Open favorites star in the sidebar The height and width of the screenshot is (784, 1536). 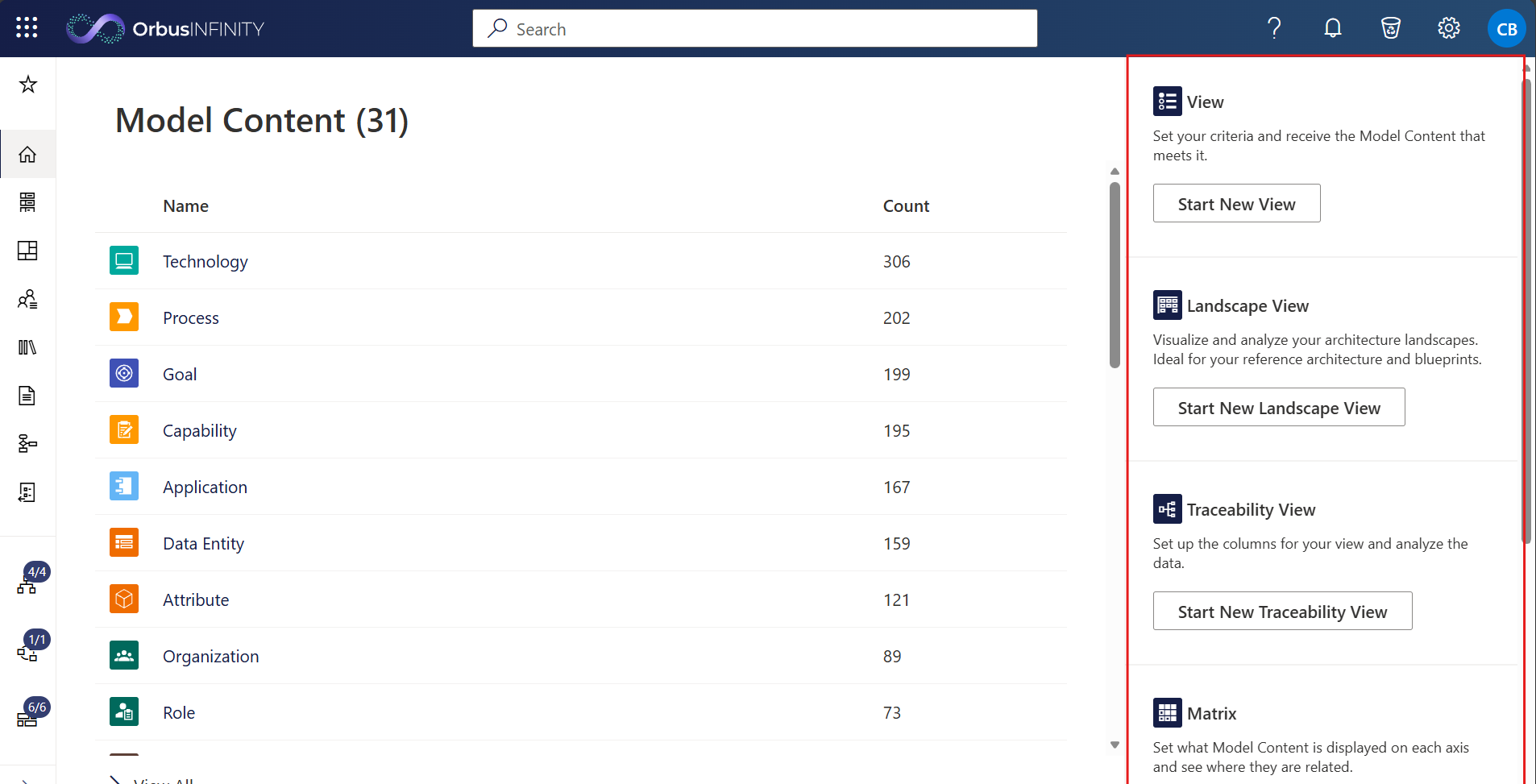click(28, 85)
